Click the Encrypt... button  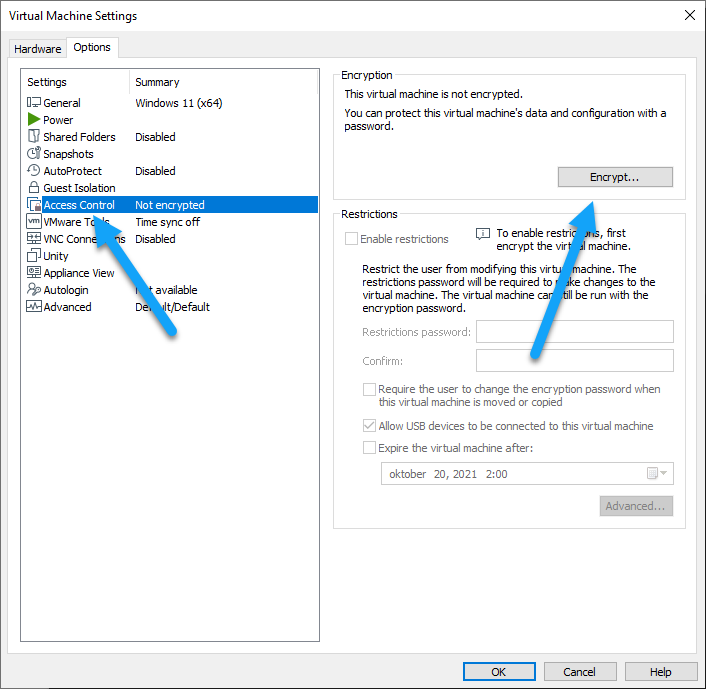point(615,177)
